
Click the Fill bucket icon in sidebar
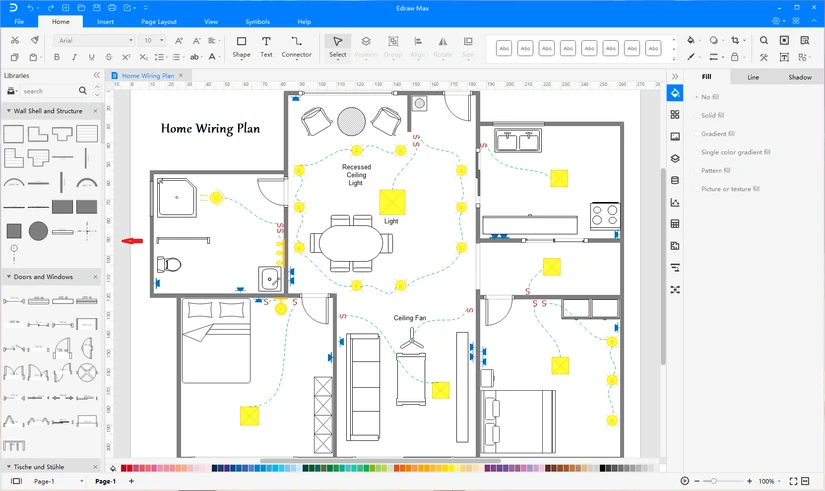675,93
